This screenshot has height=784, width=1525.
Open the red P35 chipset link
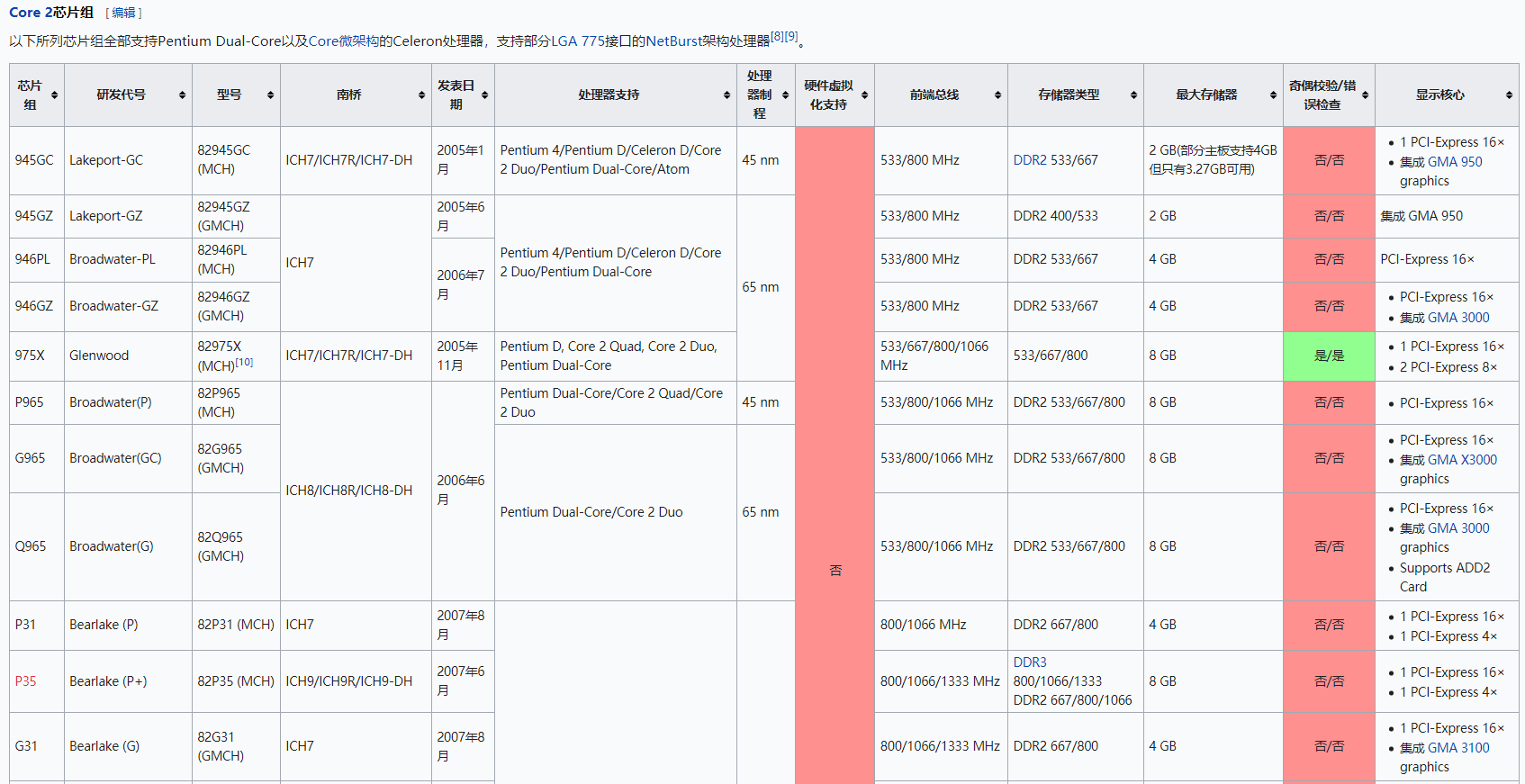pyautogui.click(x=25, y=681)
